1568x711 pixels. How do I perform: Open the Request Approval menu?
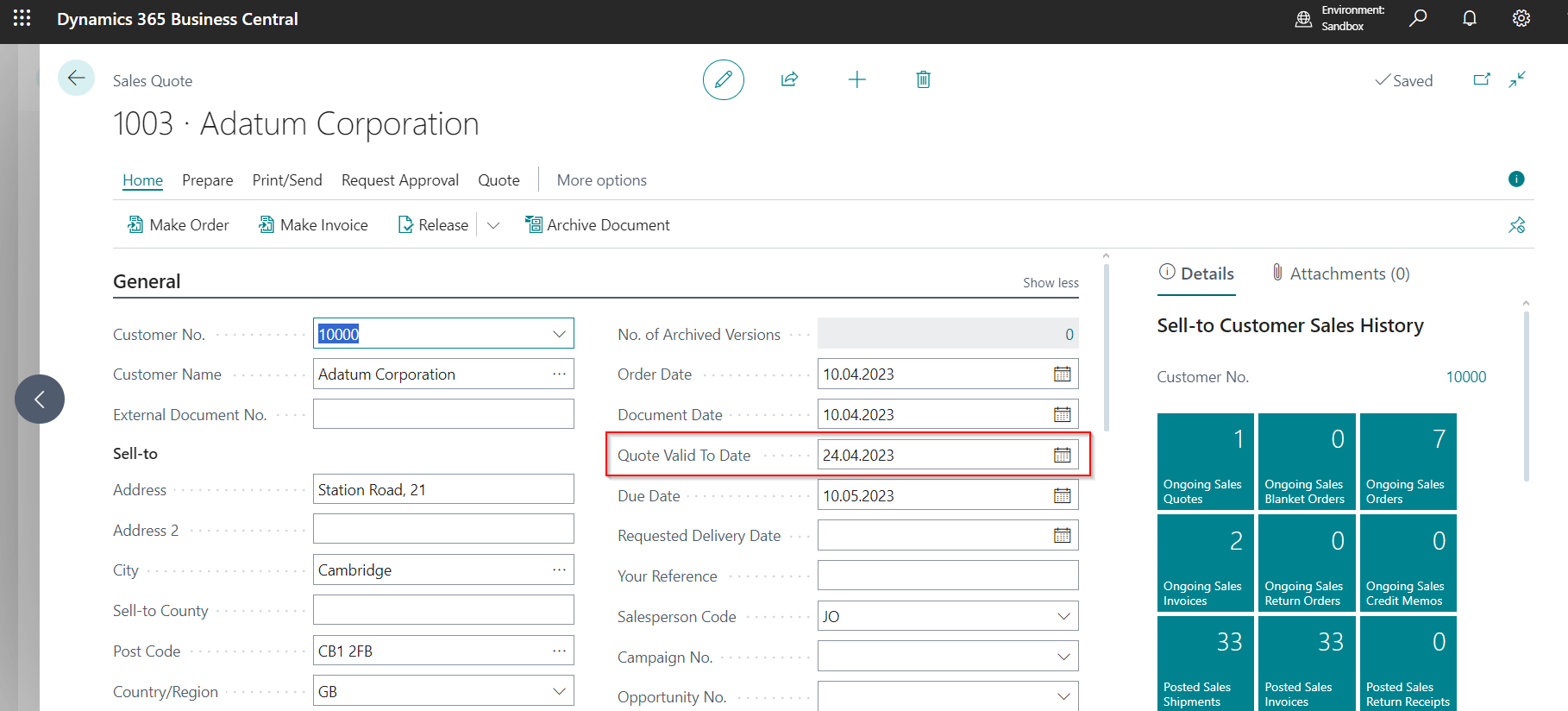[400, 180]
